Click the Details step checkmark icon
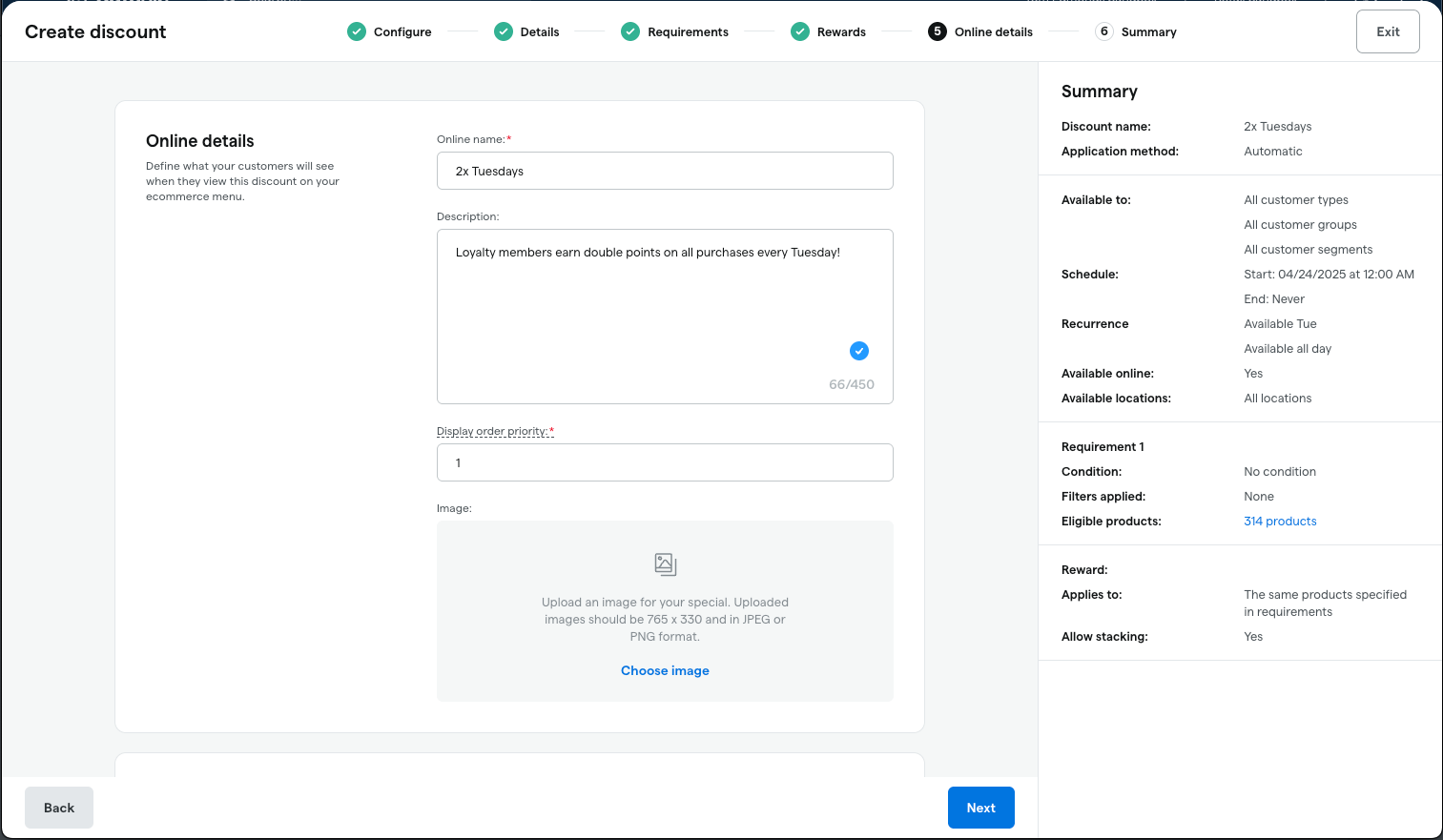 pos(504,31)
